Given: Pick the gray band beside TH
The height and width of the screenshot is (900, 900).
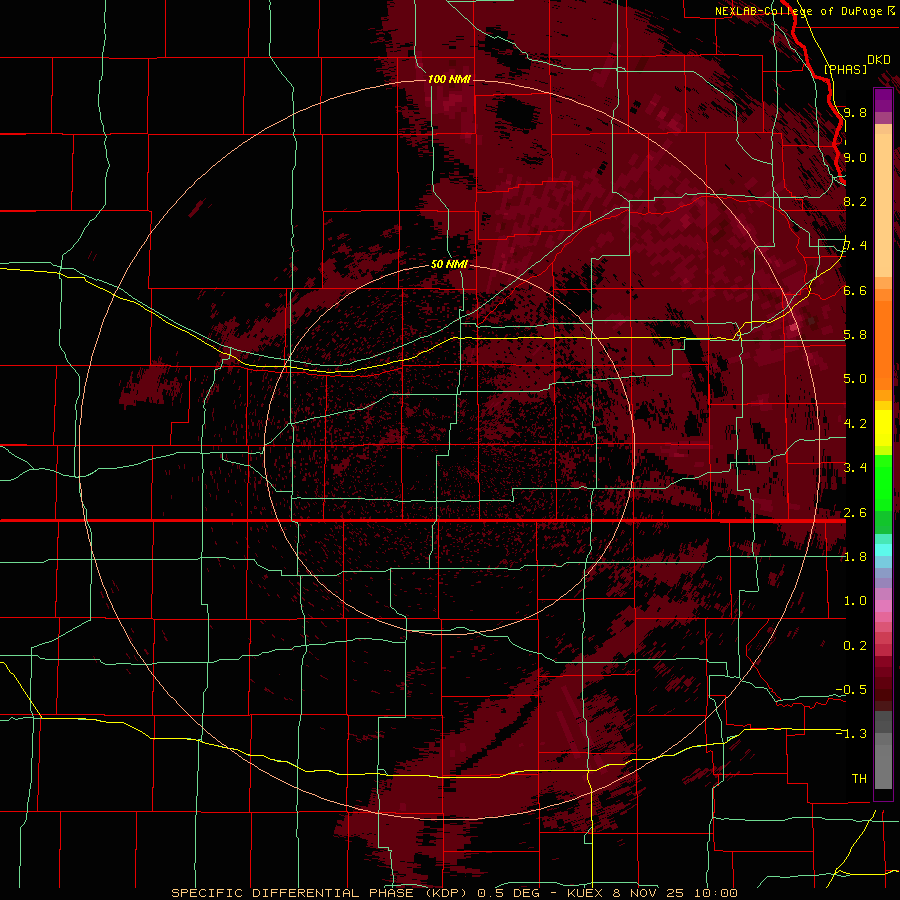Looking at the screenshot, I should tap(883, 767).
